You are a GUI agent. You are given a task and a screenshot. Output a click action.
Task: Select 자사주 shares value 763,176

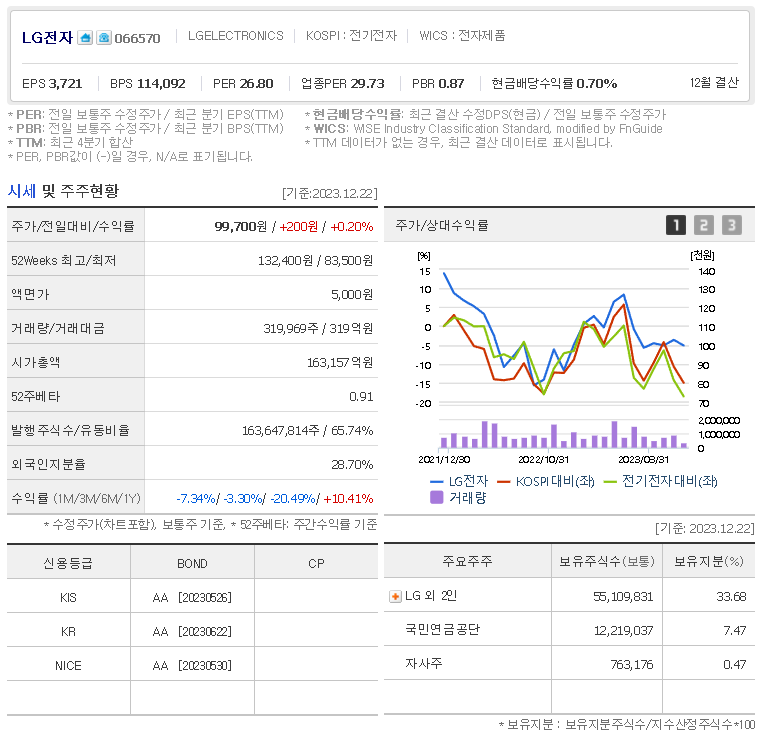click(632, 665)
